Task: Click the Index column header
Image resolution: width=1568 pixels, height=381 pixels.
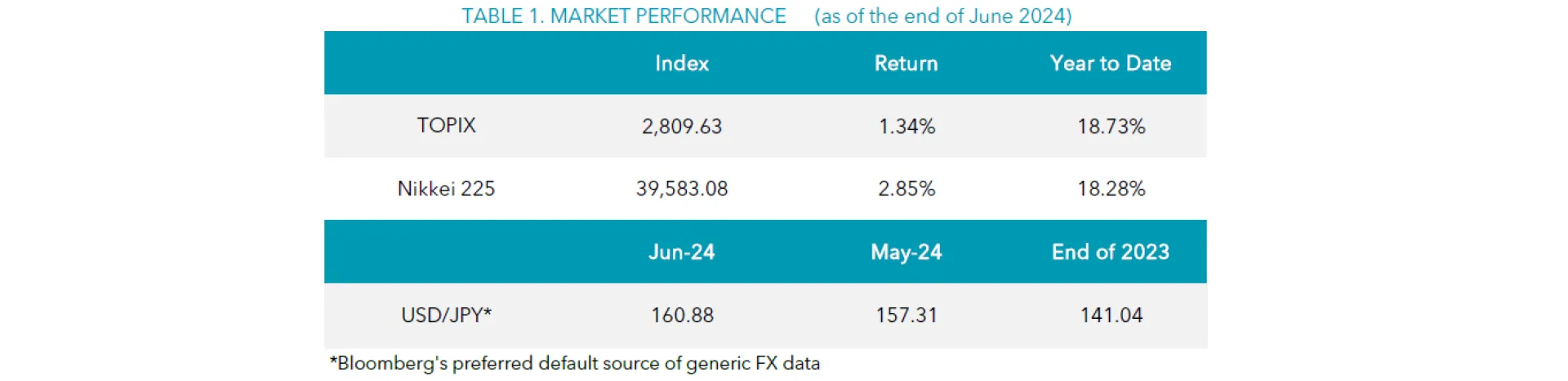Action: pos(682,64)
